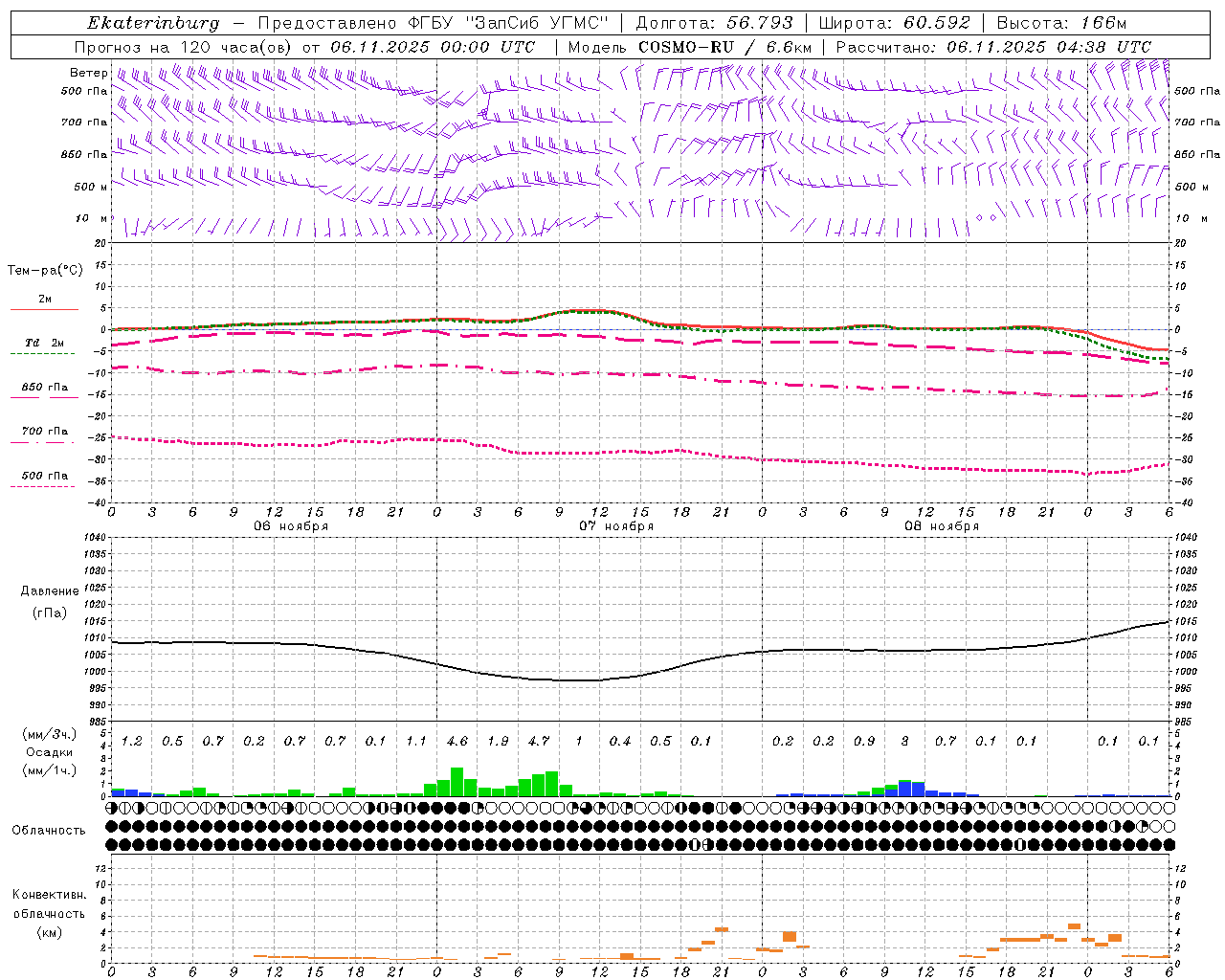Select the Рассчитано 06.11.2025 04:38 UTC timestamp

(993, 47)
